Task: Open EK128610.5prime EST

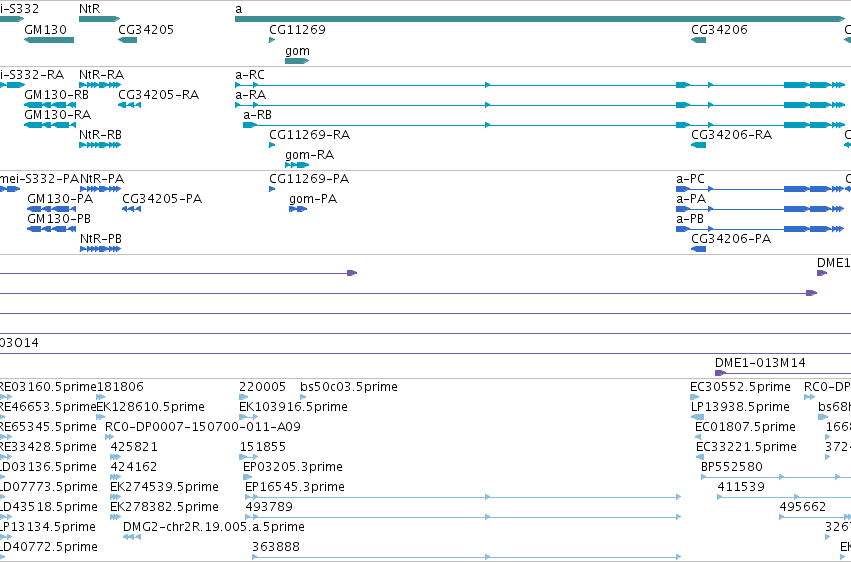Action: click(x=101, y=417)
